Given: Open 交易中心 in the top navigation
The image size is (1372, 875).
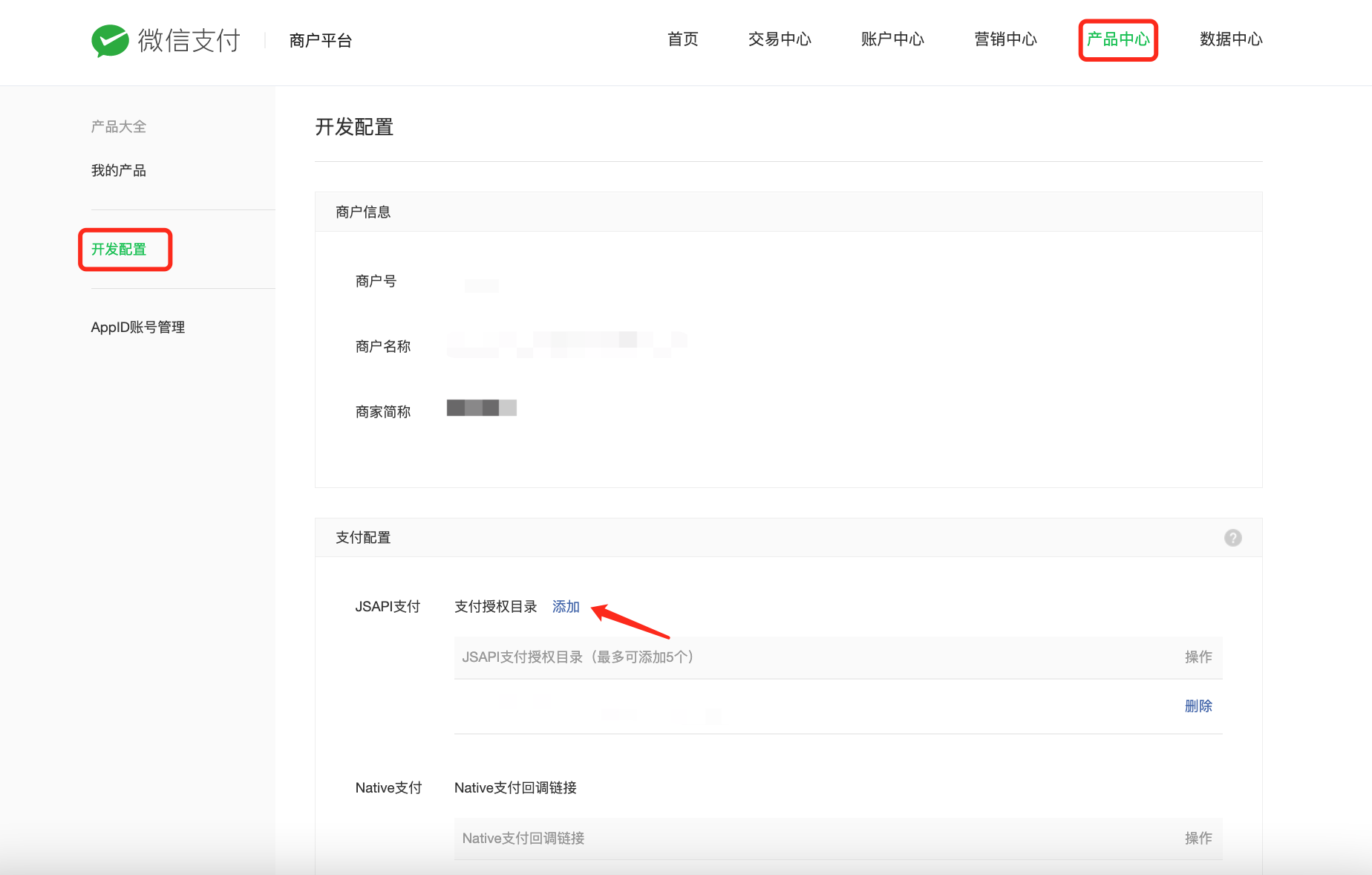Looking at the screenshot, I should click(x=780, y=39).
